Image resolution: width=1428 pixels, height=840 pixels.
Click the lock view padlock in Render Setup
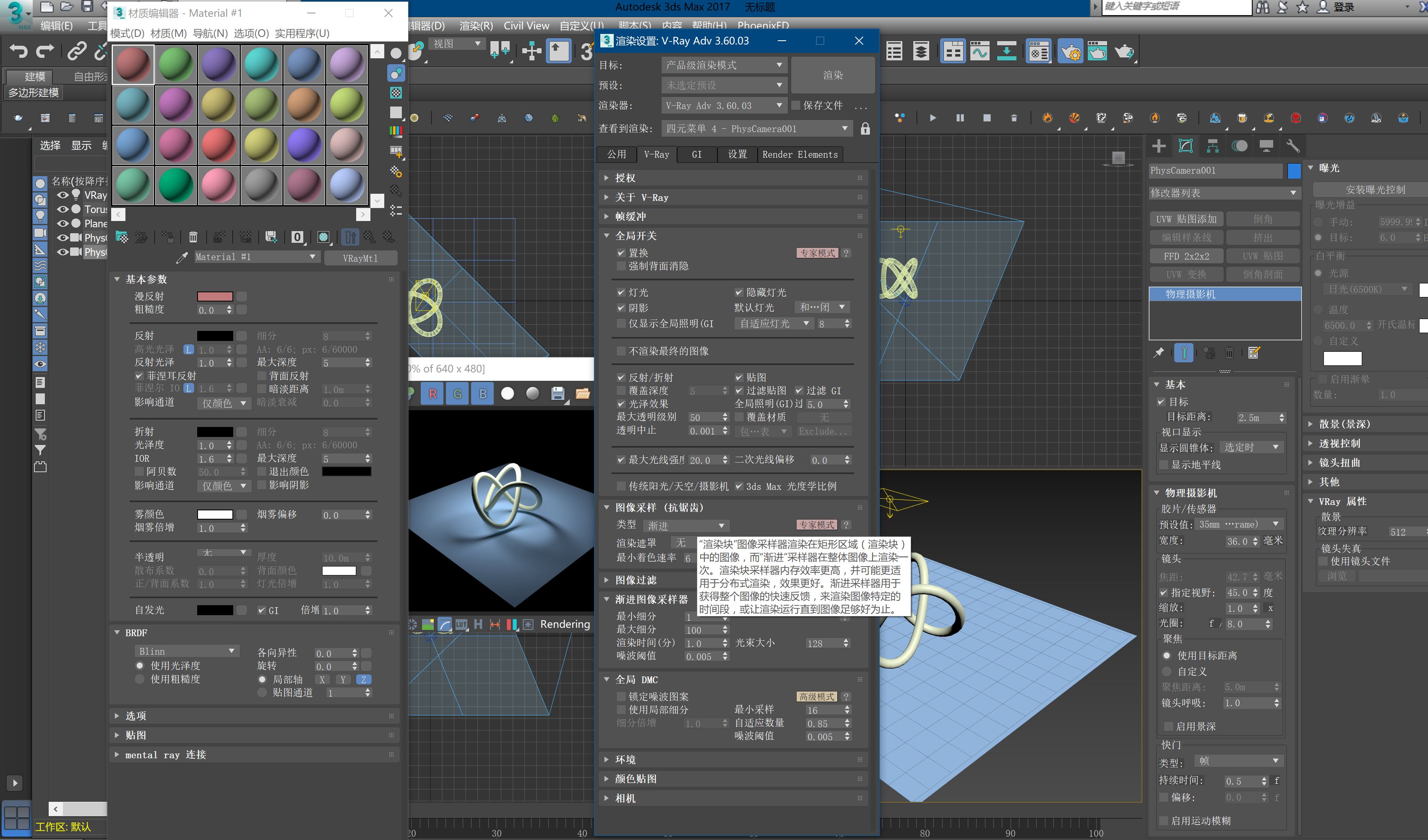click(x=865, y=129)
